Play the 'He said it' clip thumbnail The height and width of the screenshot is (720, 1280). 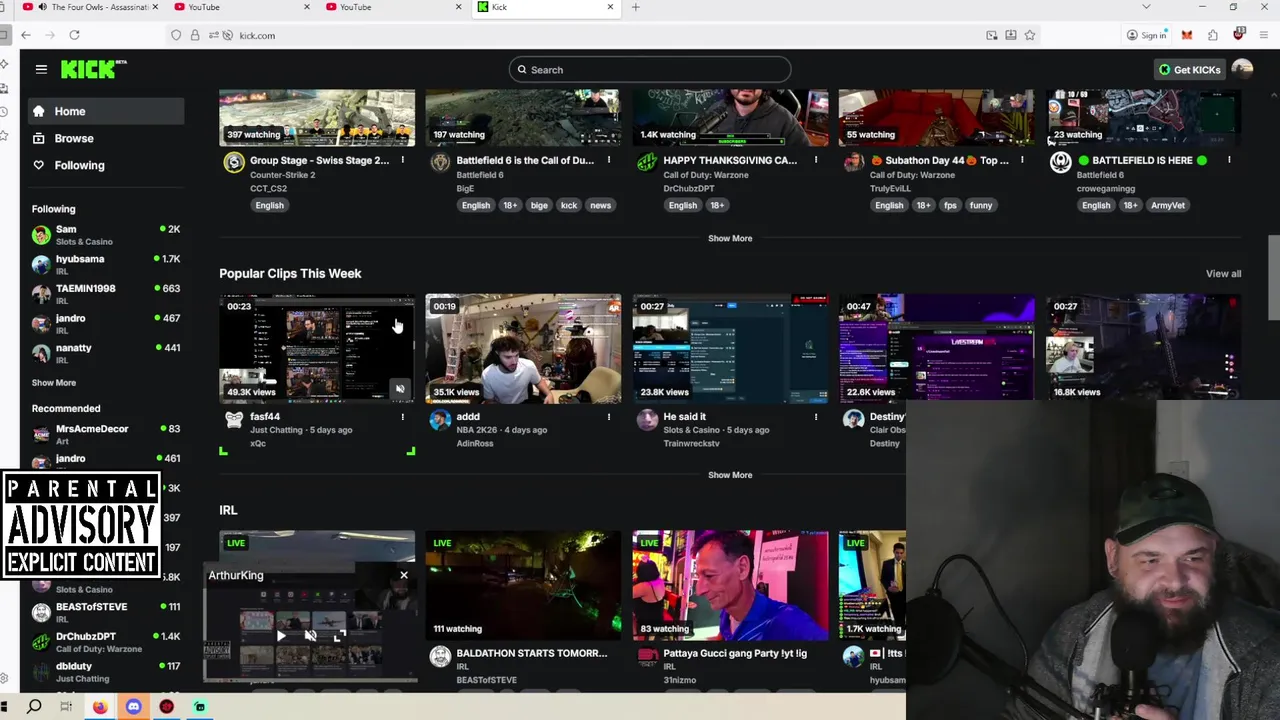coord(730,348)
